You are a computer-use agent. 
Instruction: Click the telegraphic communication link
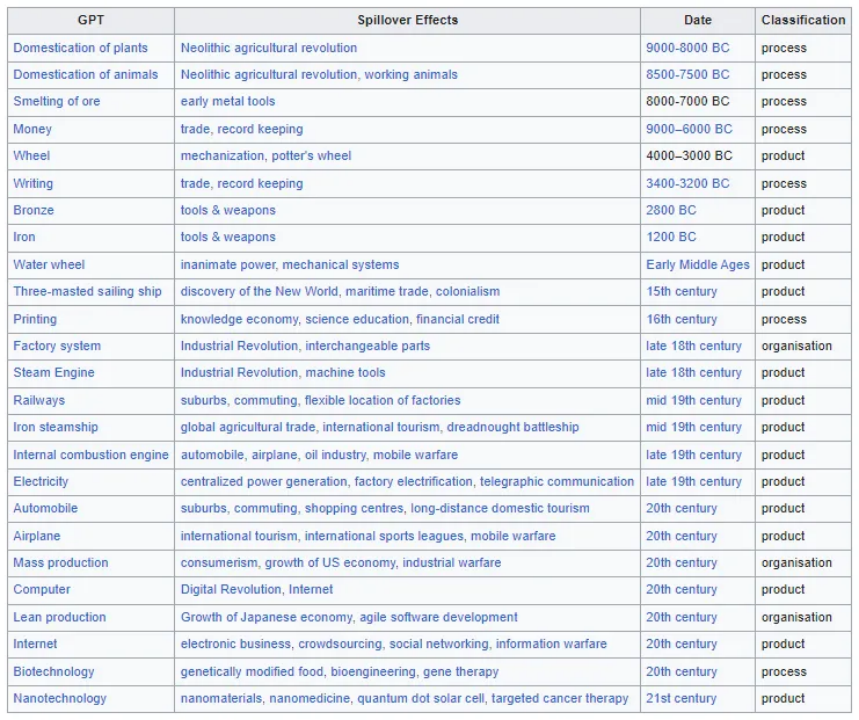[x=557, y=482]
